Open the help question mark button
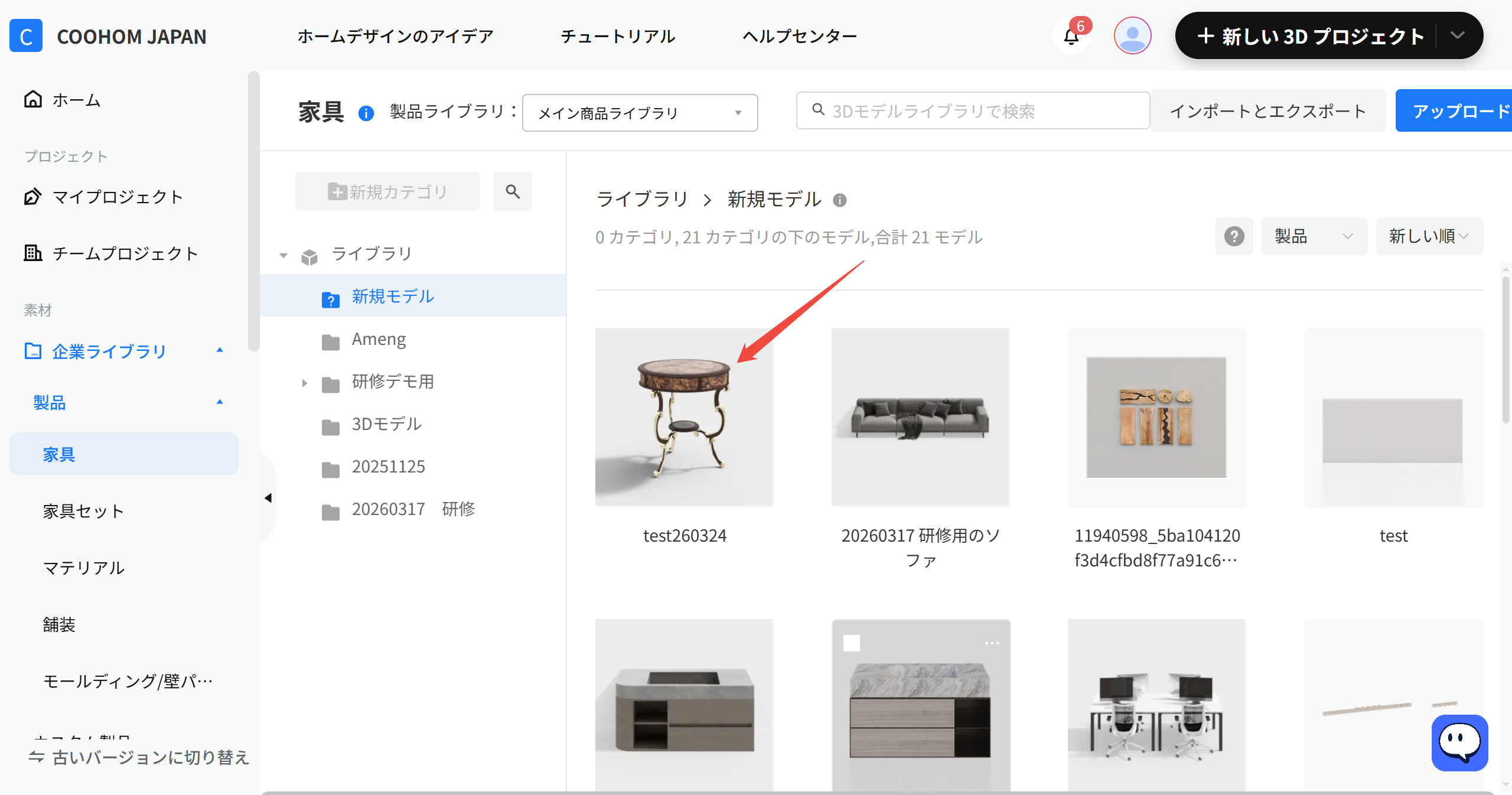This screenshot has height=795, width=1512. coord(1234,236)
